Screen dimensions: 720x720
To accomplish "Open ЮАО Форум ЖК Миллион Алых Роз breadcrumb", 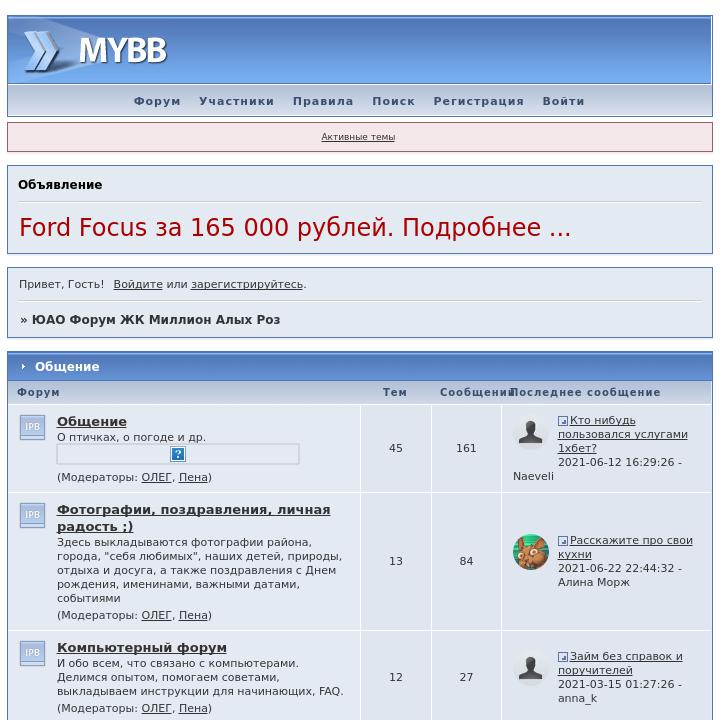I will click(x=156, y=320).
